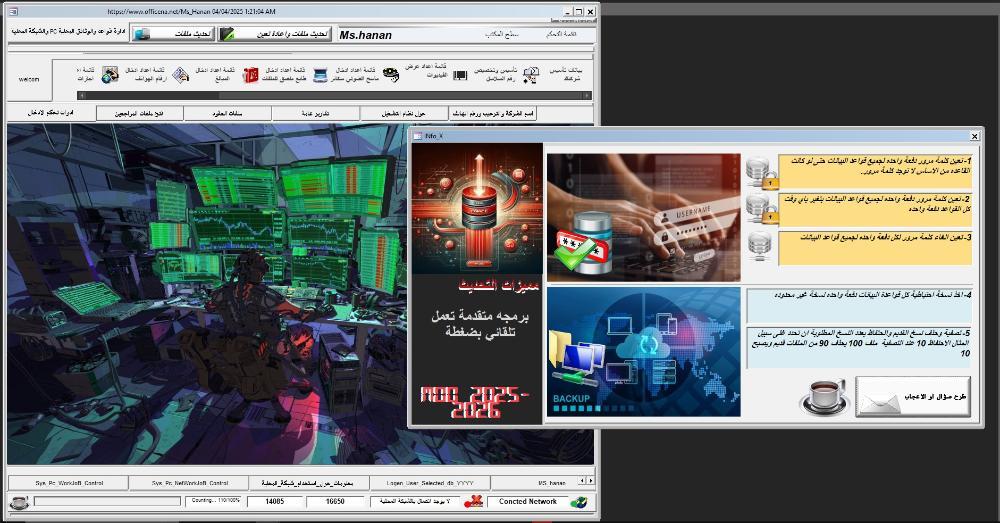The image size is (1000, 523).
Task: Select the Logen_User_Selected_db_YYYY tab
Action: 430,483
